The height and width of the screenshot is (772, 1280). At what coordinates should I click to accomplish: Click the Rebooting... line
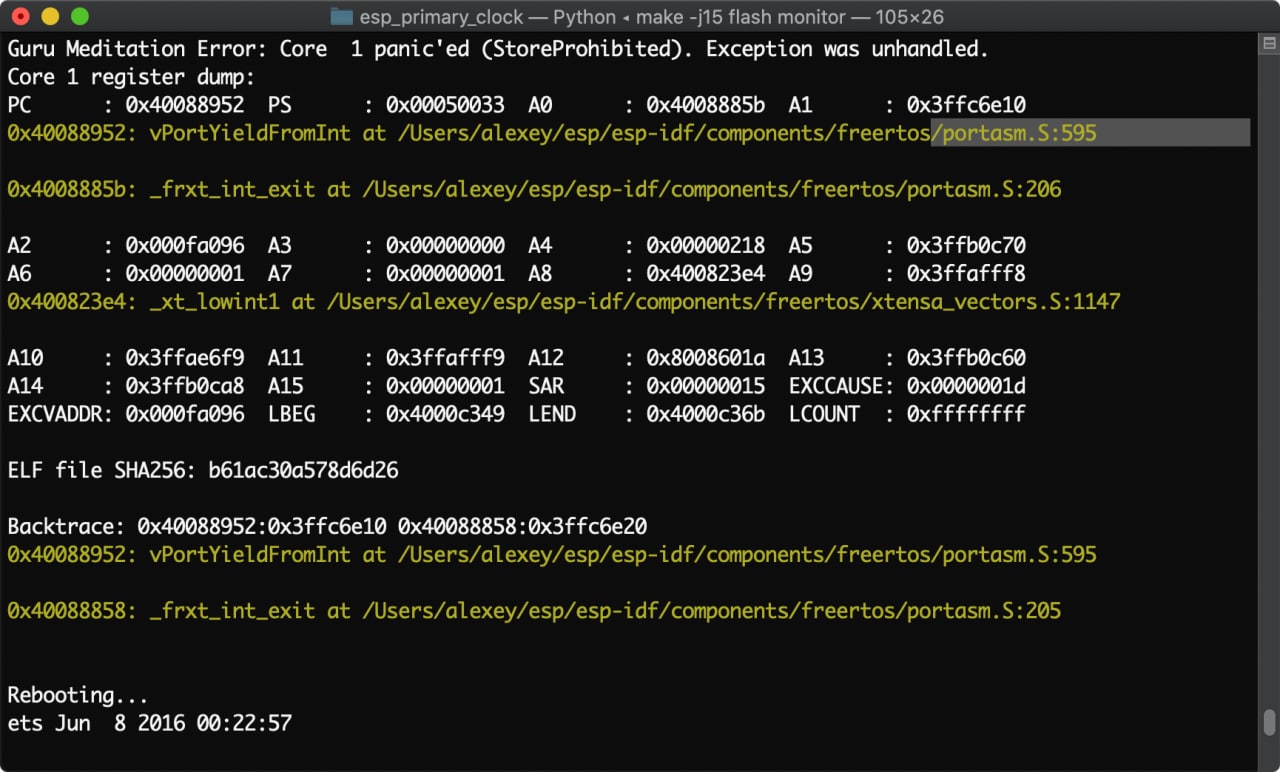click(x=78, y=695)
